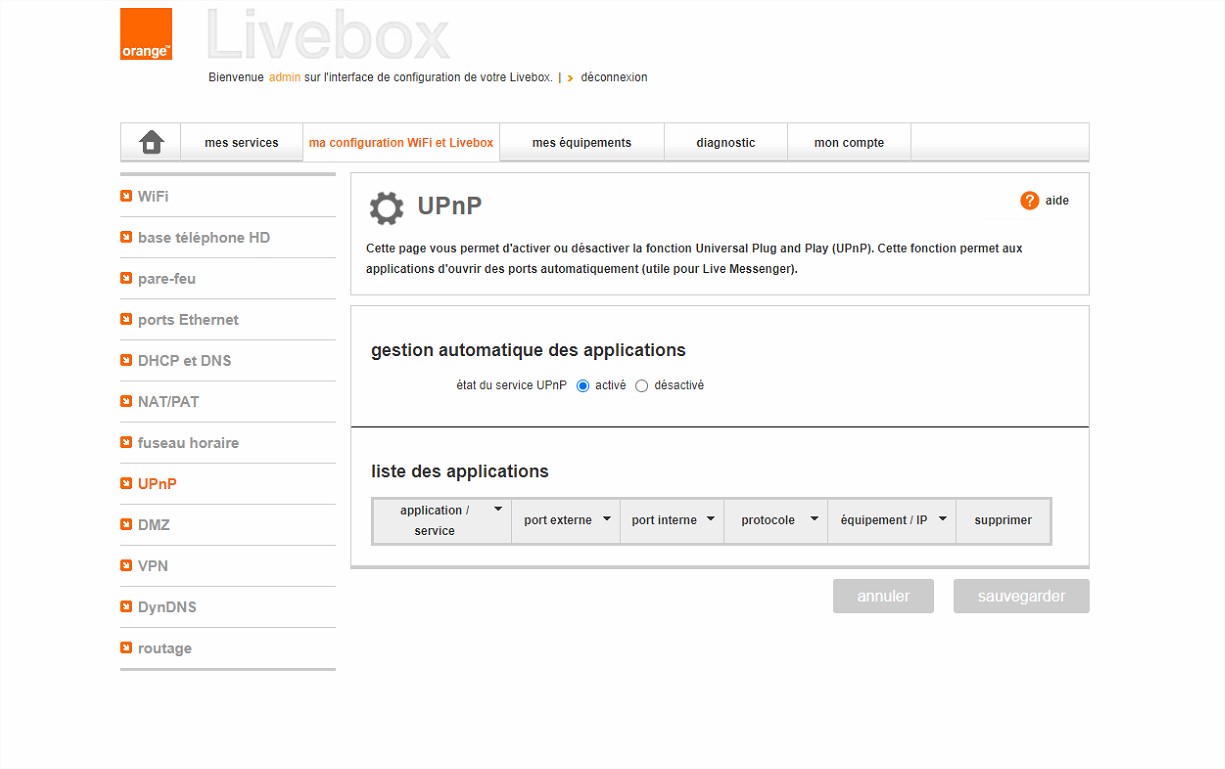The image size is (1225, 769).
Task: Click the arrow icon beside fuseau horaire
Action: pyautogui.click(x=126, y=442)
